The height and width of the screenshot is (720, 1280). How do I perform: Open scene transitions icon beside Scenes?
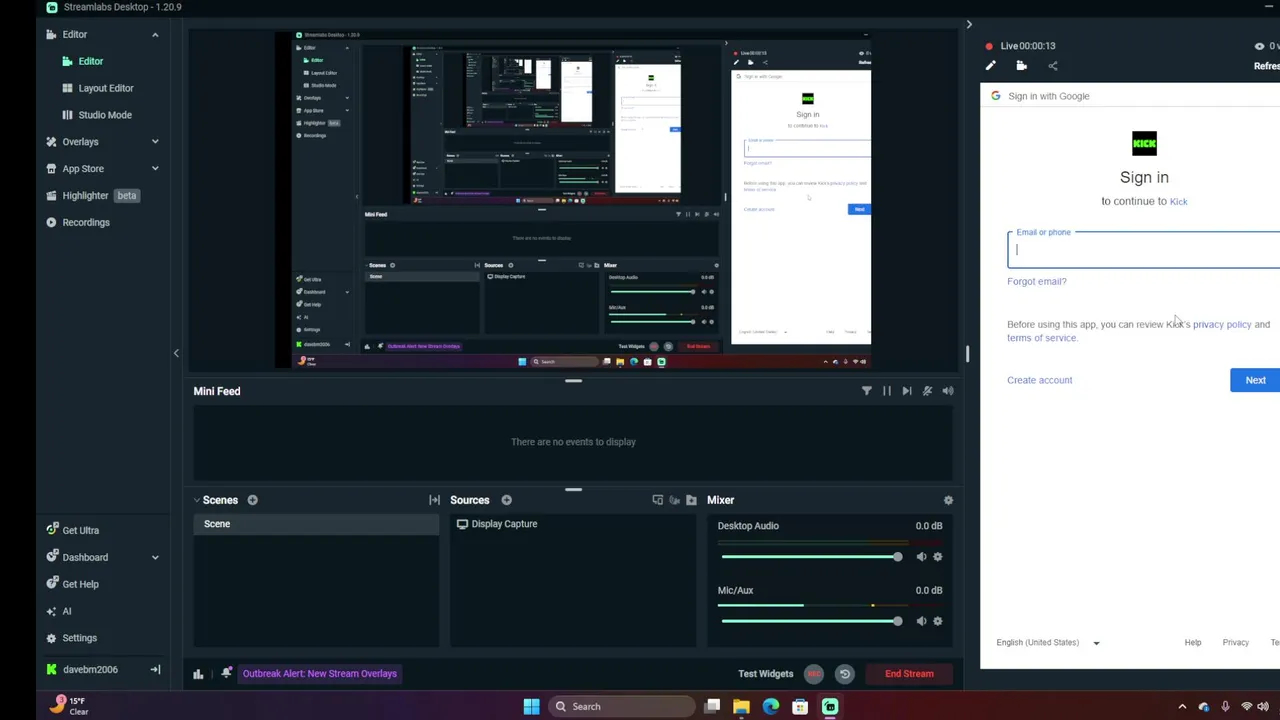click(x=434, y=500)
